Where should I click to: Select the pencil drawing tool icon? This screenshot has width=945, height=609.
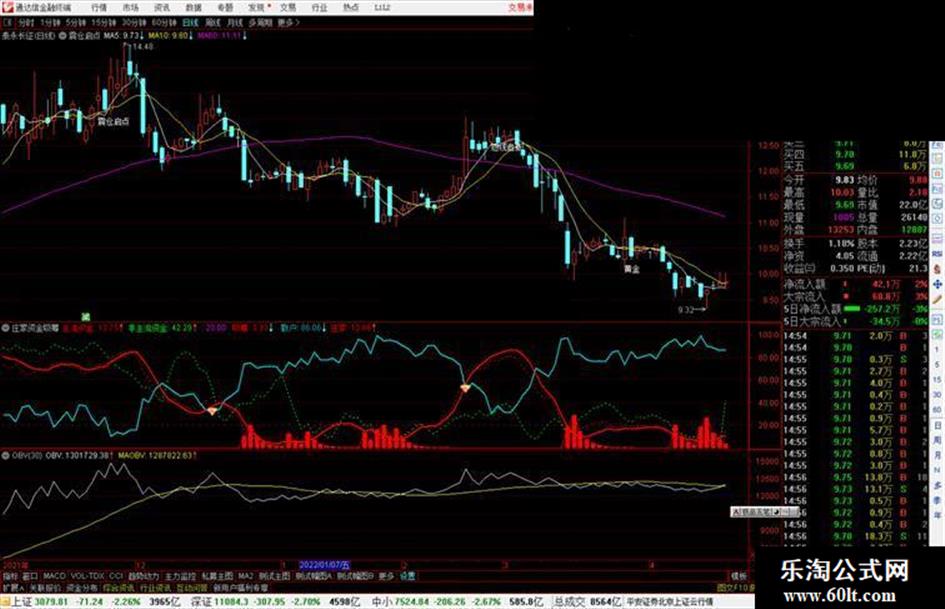[938, 298]
